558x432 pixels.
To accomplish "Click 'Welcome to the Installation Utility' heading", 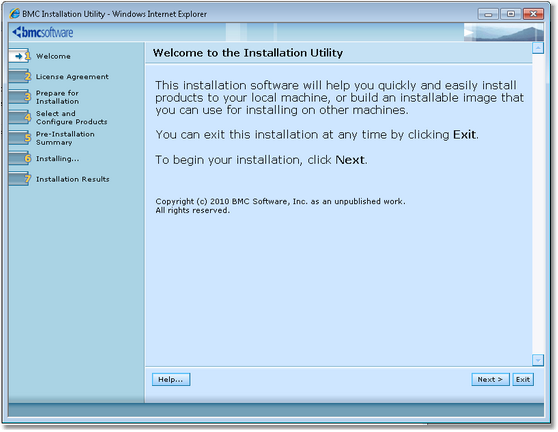I will coord(248,53).
